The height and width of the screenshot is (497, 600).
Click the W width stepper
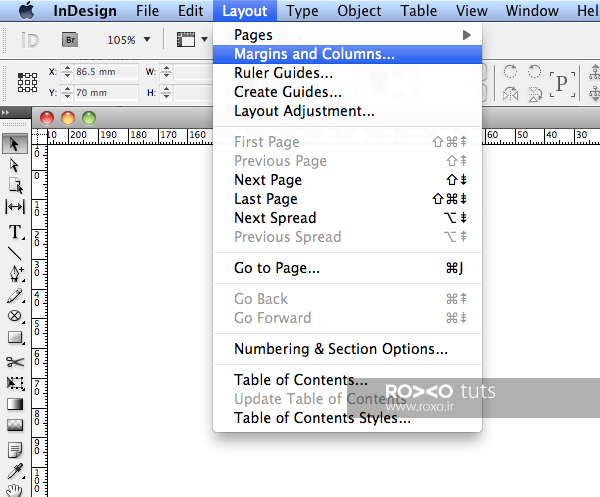click(166, 72)
